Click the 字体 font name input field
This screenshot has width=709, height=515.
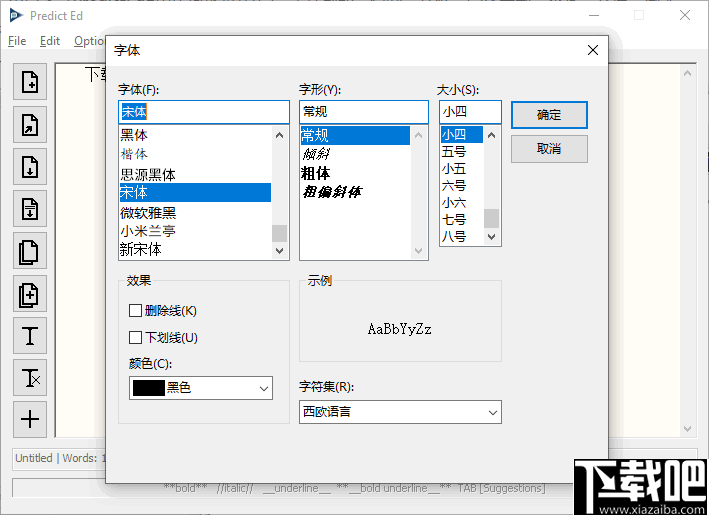click(x=204, y=112)
